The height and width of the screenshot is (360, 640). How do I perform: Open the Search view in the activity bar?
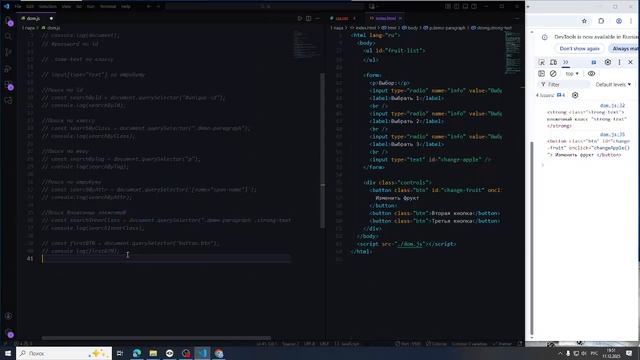coord(8,37)
